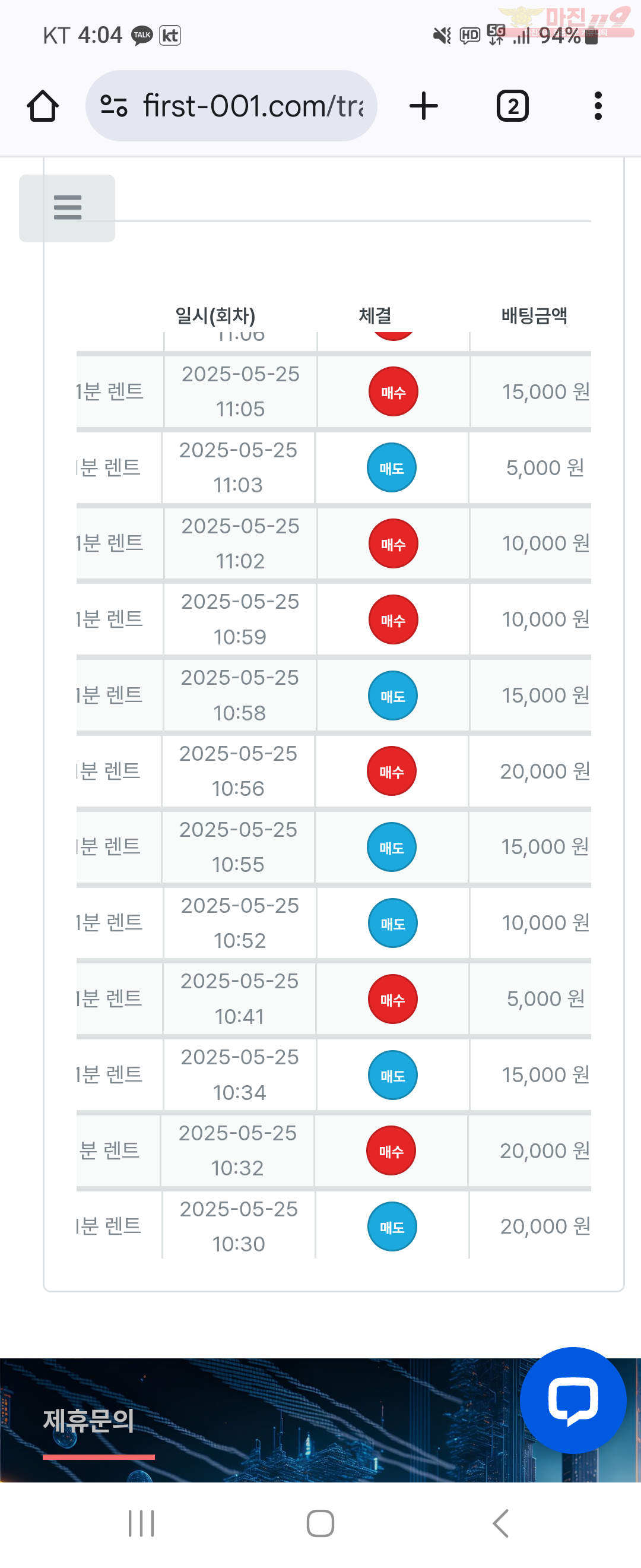The width and height of the screenshot is (641, 1568).
Task: Tap Android recent apps button
Action: coord(141,1523)
